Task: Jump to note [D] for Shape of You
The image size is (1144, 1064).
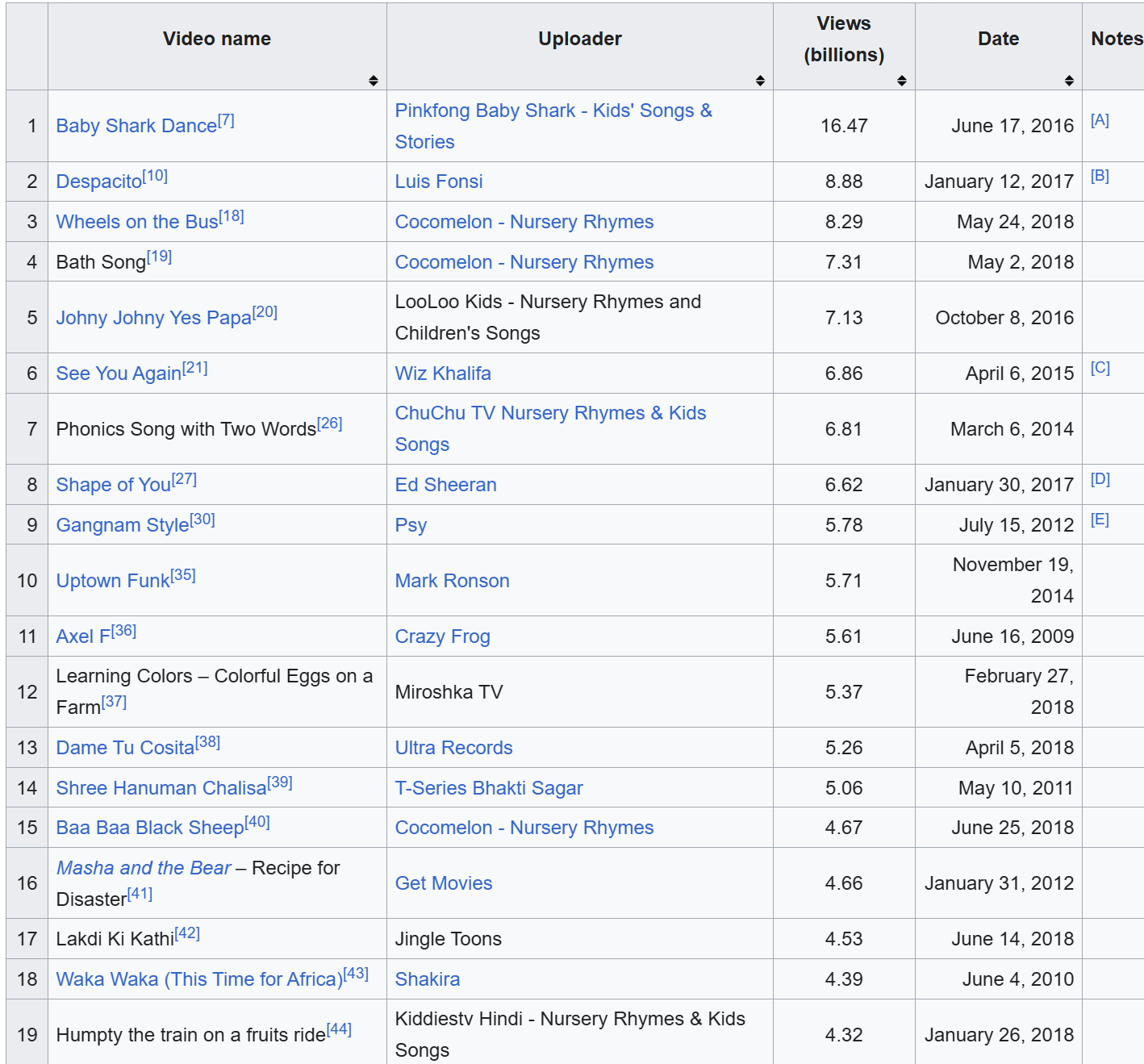Action: click(1100, 479)
